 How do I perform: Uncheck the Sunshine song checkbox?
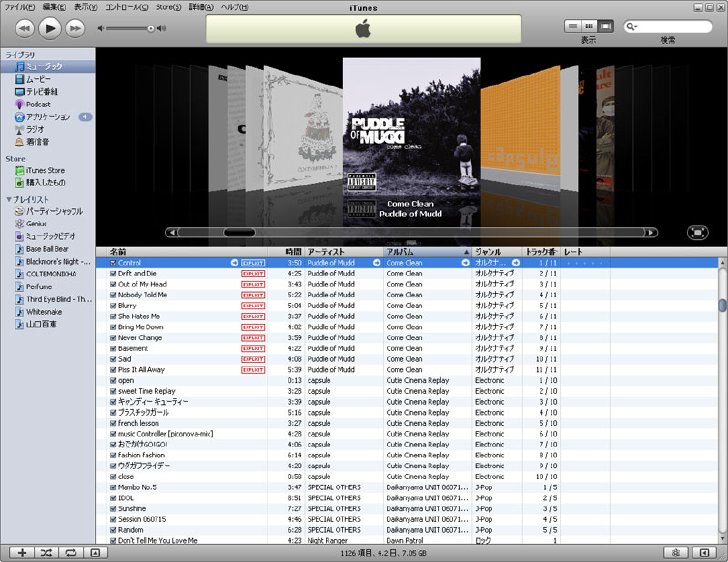113,509
